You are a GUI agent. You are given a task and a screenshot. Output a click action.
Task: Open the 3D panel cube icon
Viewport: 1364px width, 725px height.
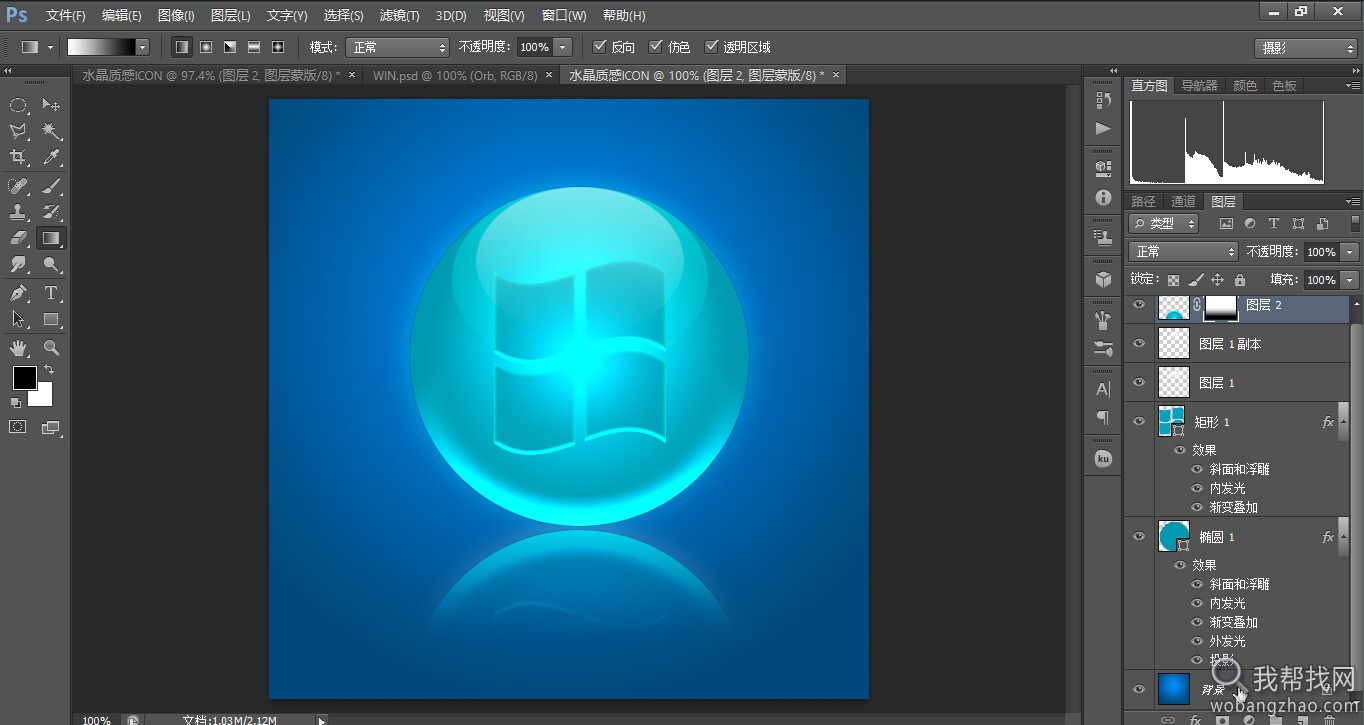pos(1103,280)
